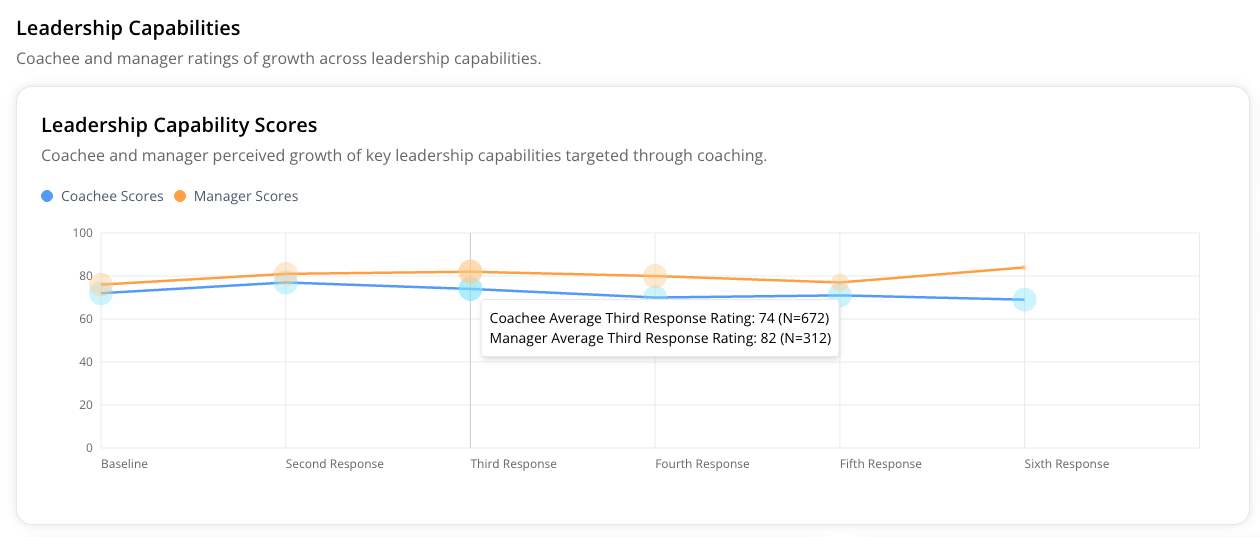
Task: Click the Leadership Capabilities section heading
Action: tap(128, 28)
